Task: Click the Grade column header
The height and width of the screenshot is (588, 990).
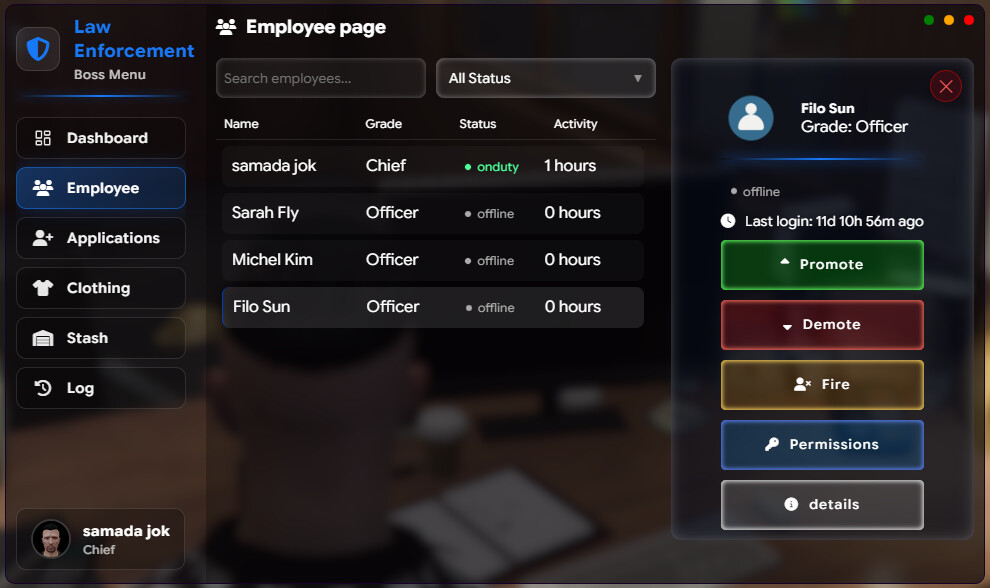Action: point(383,124)
